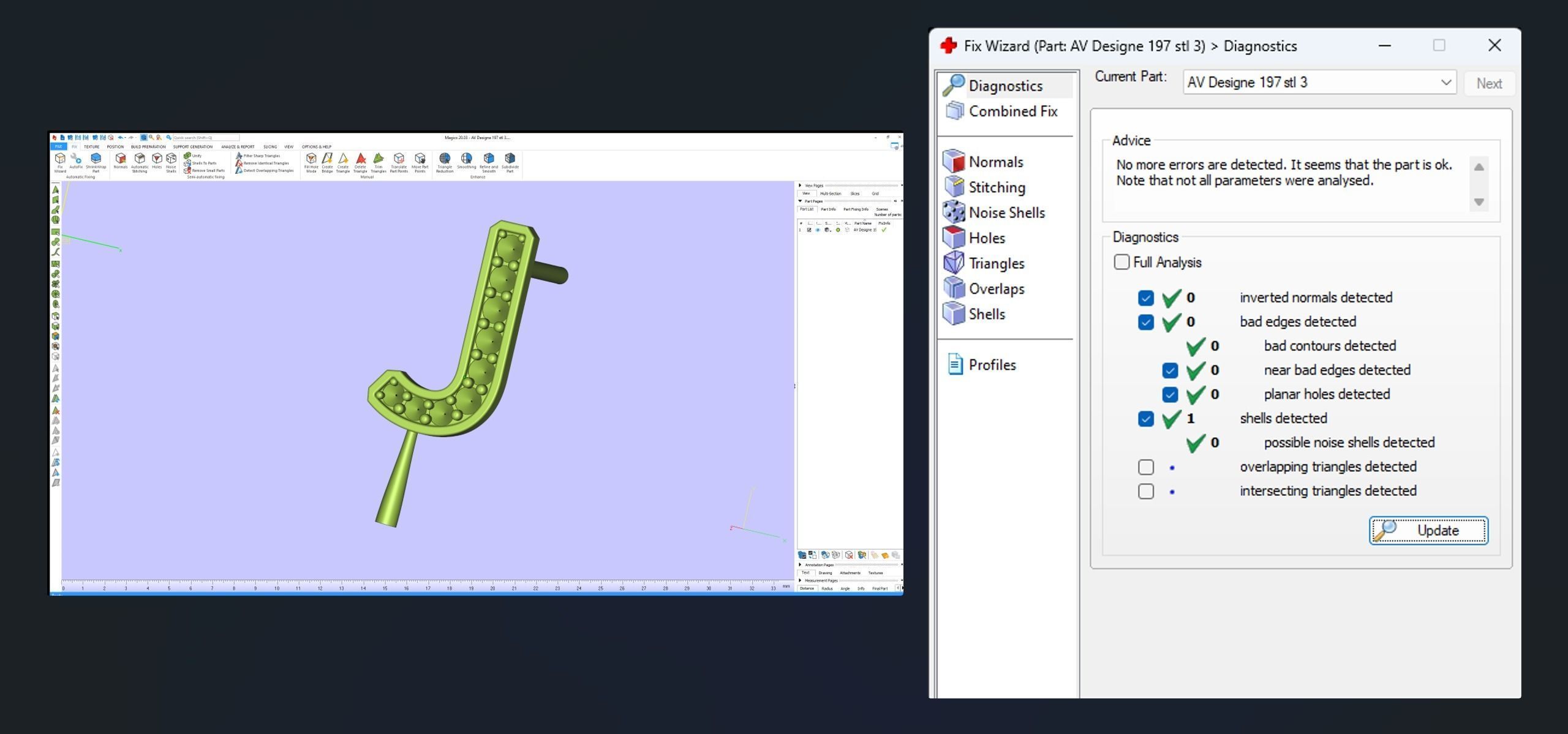Uncheck inverted normals detected checkbox
The width and height of the screenshot is (1568, 734).
pyautogui.click(x=1146, y=298)
